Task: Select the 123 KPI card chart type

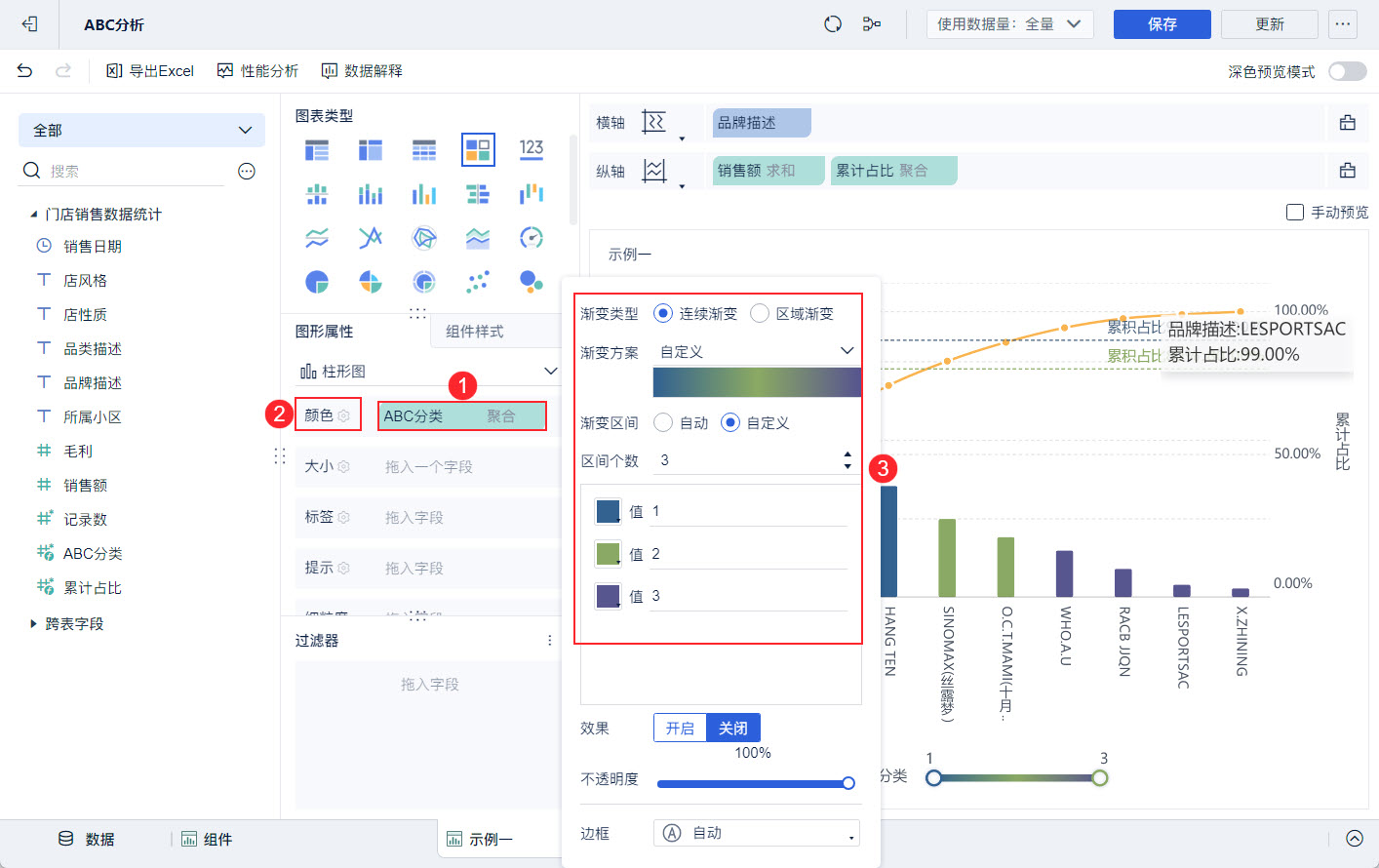Action: (532, 150)
